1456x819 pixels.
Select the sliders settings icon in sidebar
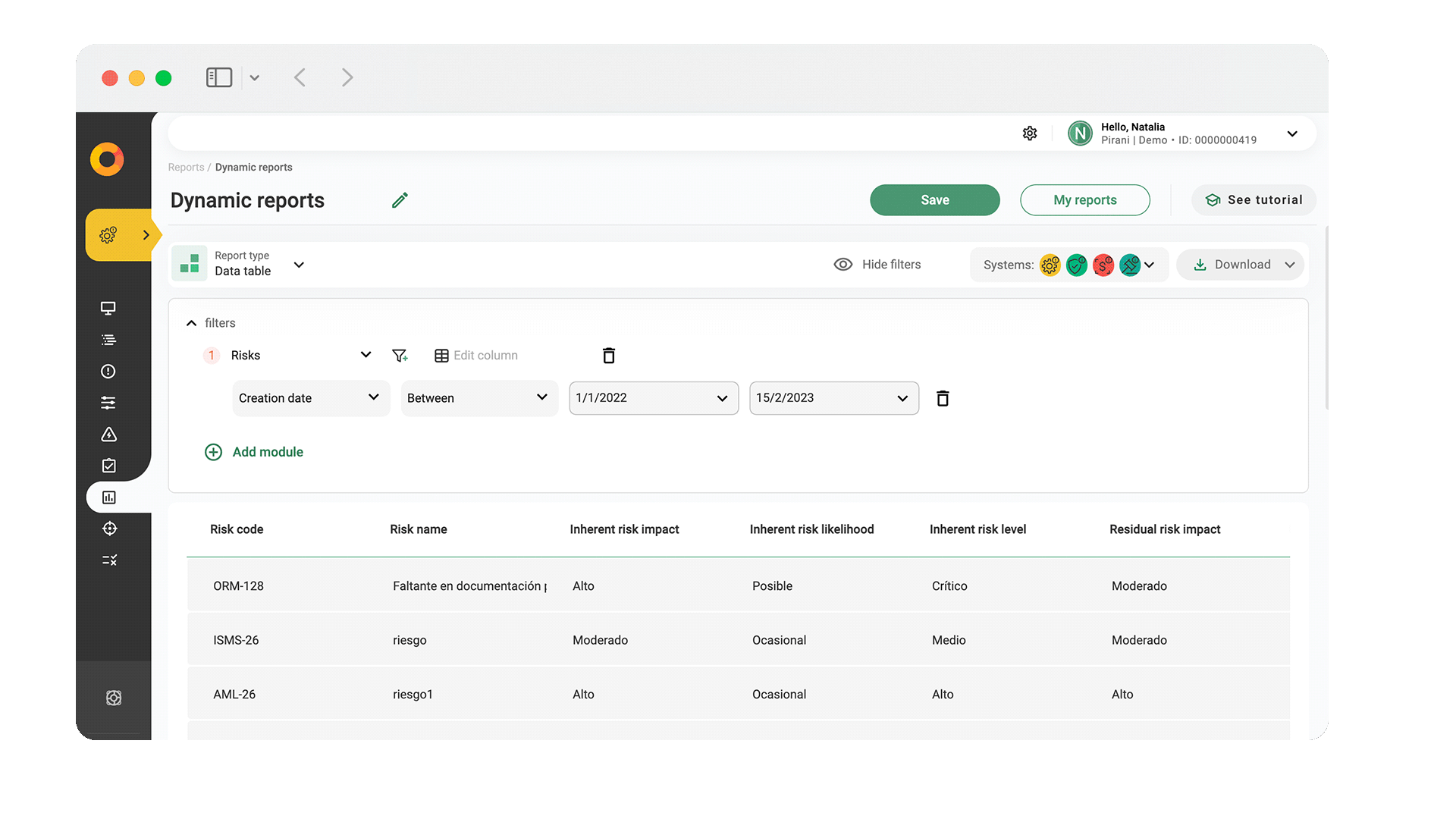108,403
